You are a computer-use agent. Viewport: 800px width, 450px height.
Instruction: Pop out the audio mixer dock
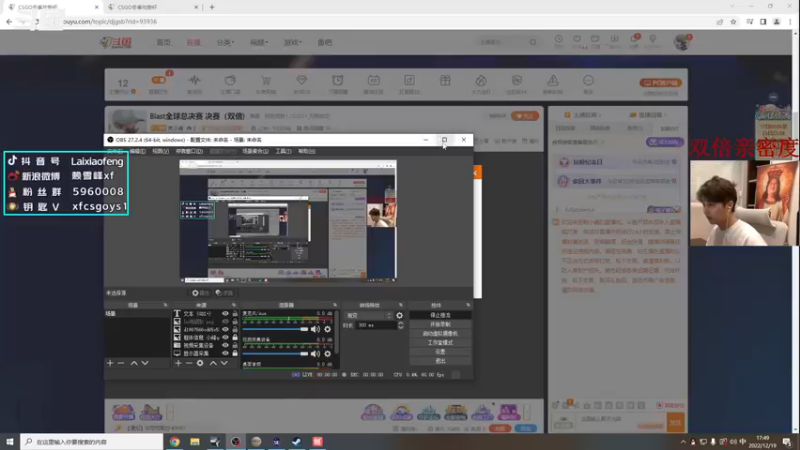click(335, 305)
